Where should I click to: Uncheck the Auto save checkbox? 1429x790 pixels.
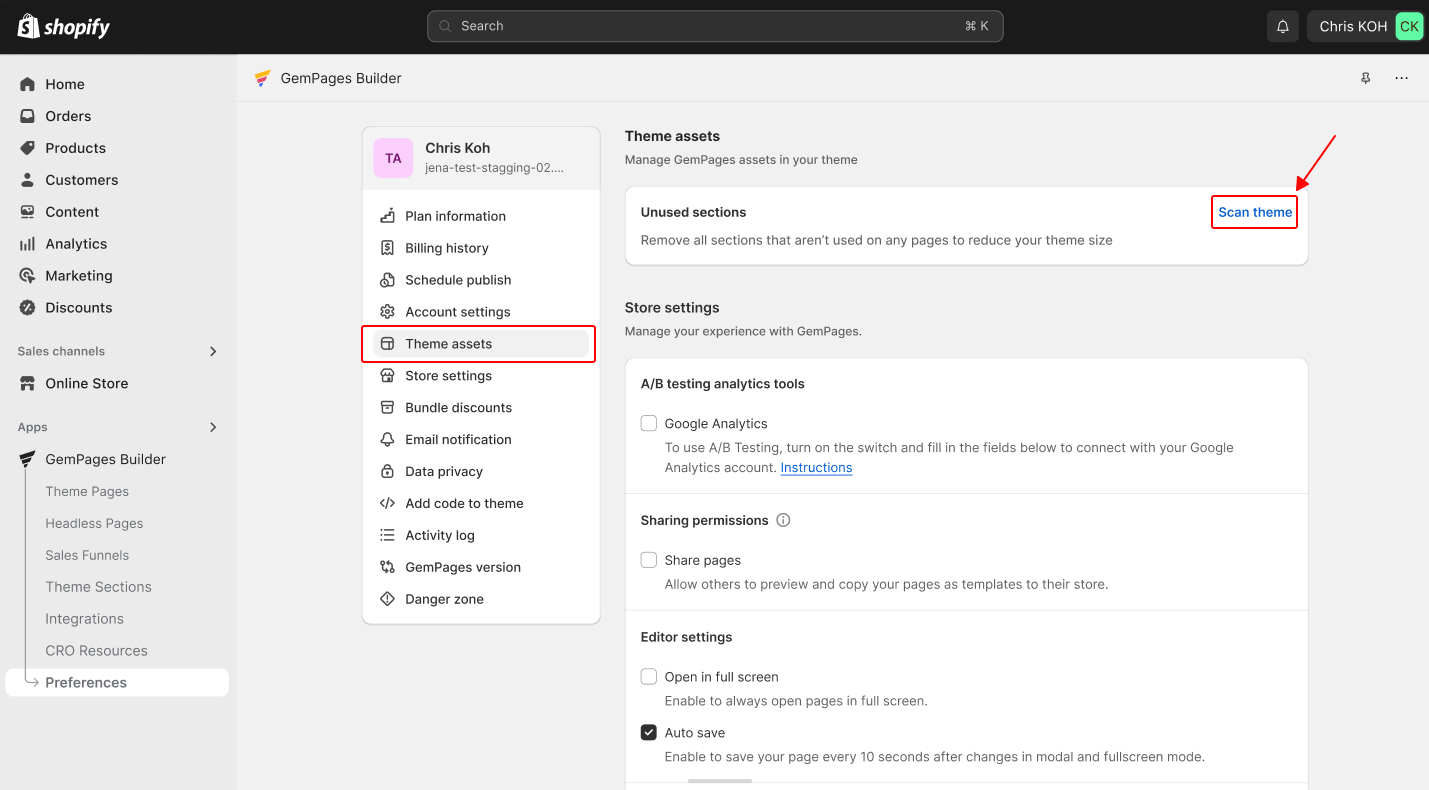click(649, 733)
